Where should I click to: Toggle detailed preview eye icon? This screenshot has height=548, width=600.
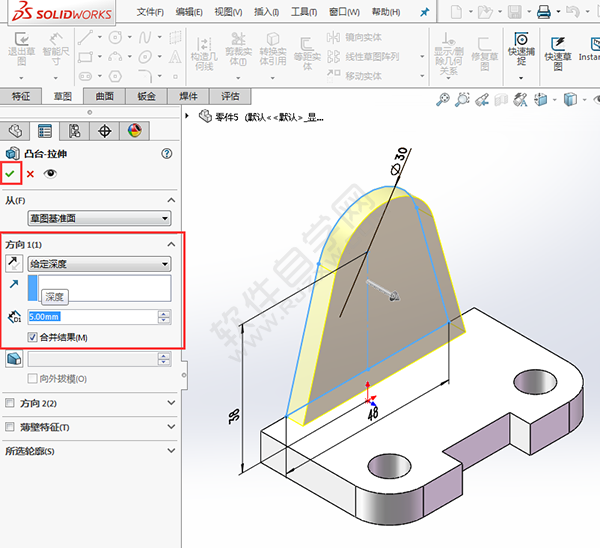click(x=50, y=174)
